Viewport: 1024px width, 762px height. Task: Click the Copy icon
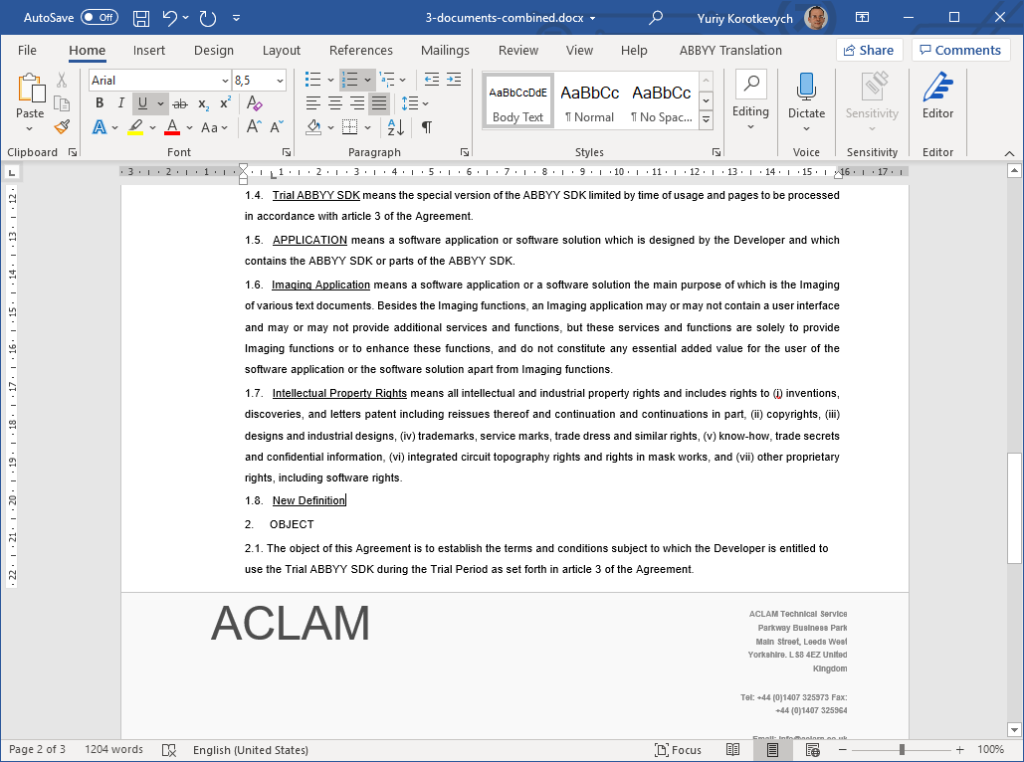tap(62, 103)
